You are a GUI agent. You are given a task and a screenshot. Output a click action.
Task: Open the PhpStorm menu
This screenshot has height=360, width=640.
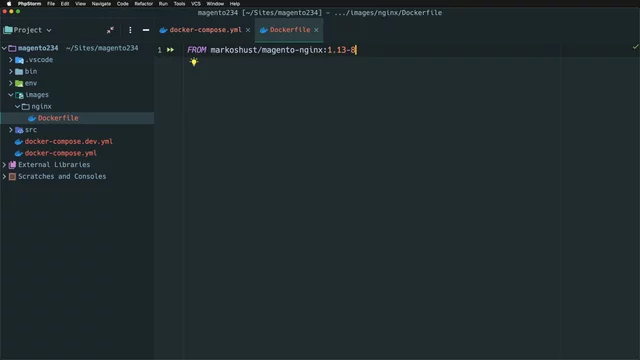(x=29, y=4)
